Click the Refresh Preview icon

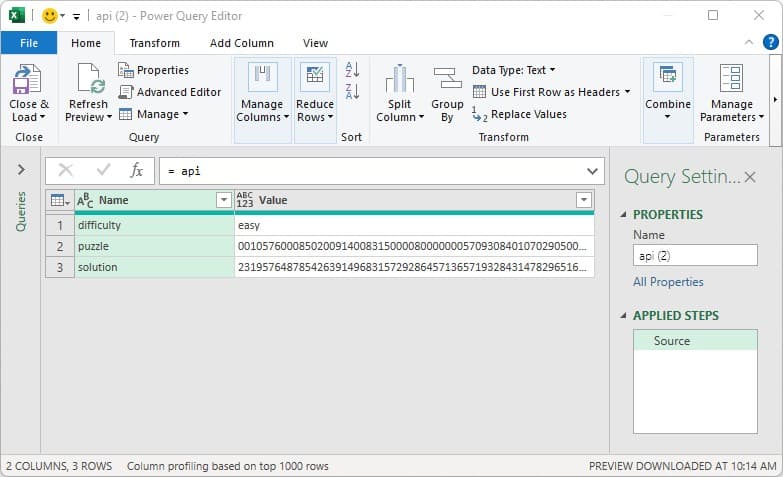click(x=89, y=78)
